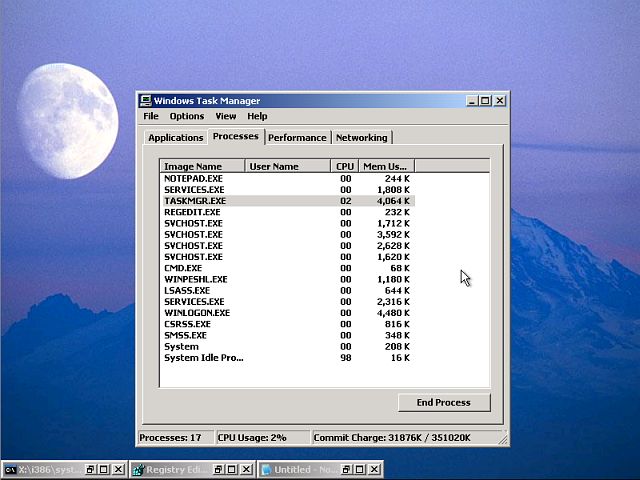Image resolution: width=640 pixels, height=480 pixels.
Task: Sort processes by CPU column header
Action: (344, 166)
